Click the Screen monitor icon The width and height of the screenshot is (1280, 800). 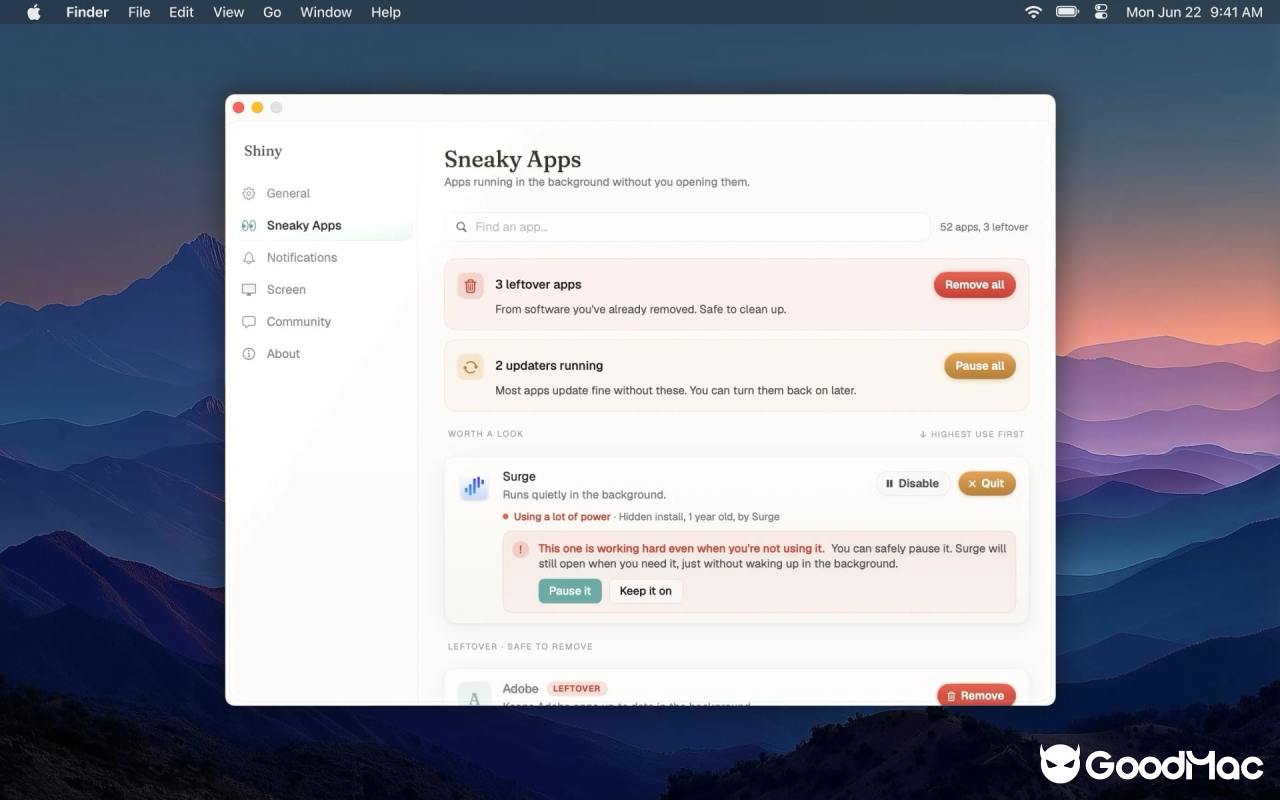(x=249, y=290)
